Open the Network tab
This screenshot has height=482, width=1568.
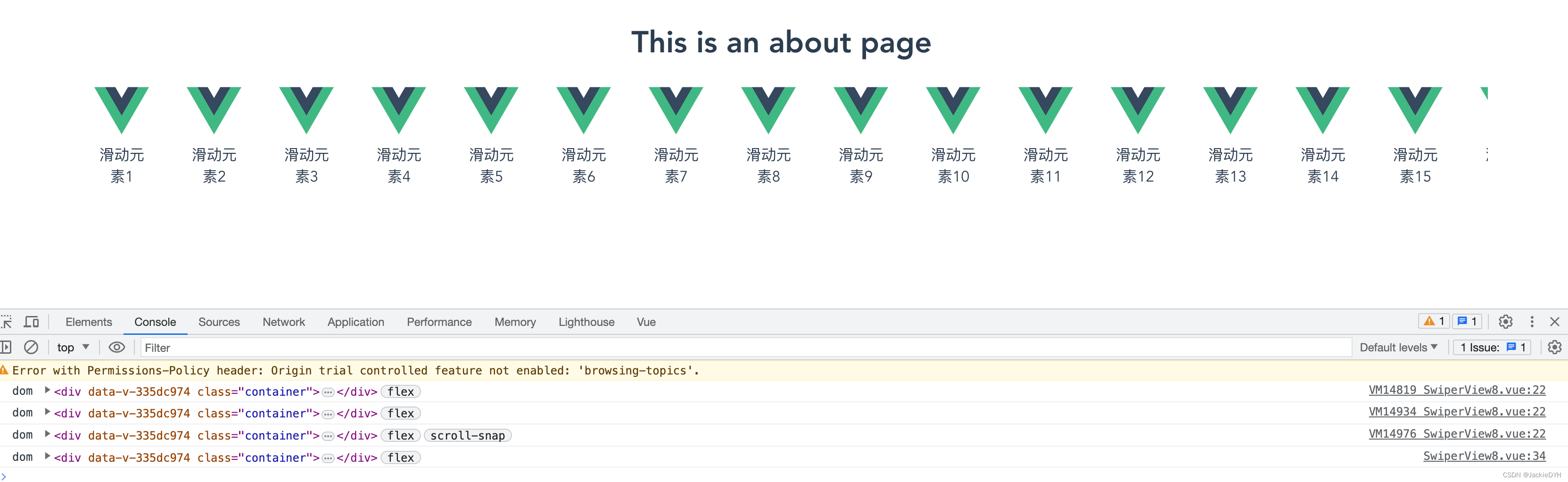[284, 322]
